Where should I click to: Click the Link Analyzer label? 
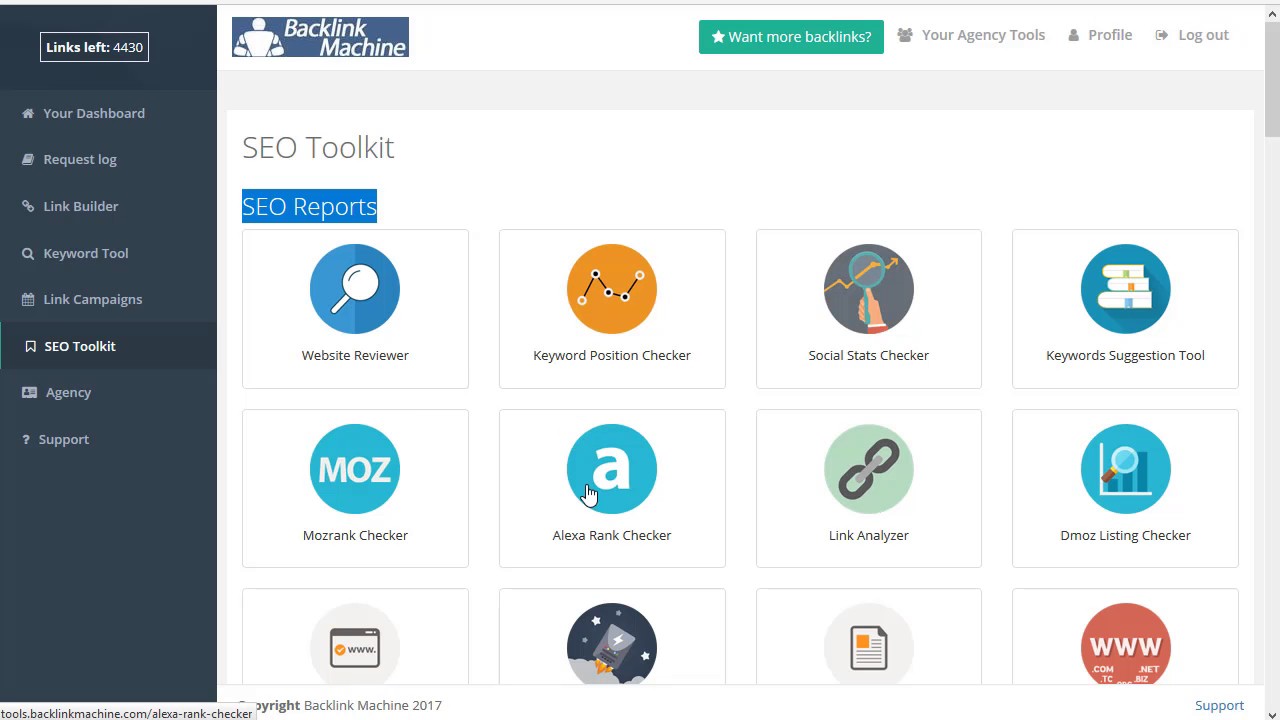pos(868,535)
